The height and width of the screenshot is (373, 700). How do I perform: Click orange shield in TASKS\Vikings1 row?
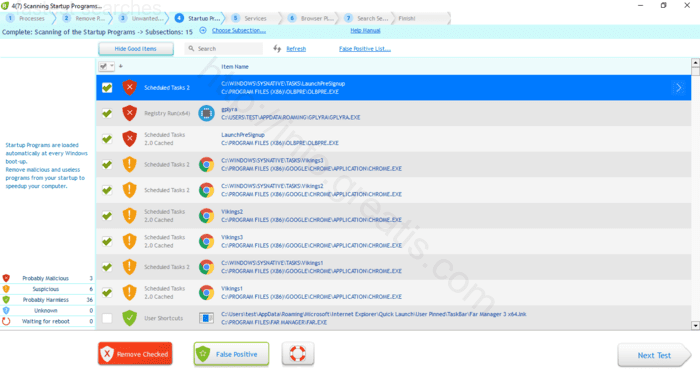(x=129, y=267)
